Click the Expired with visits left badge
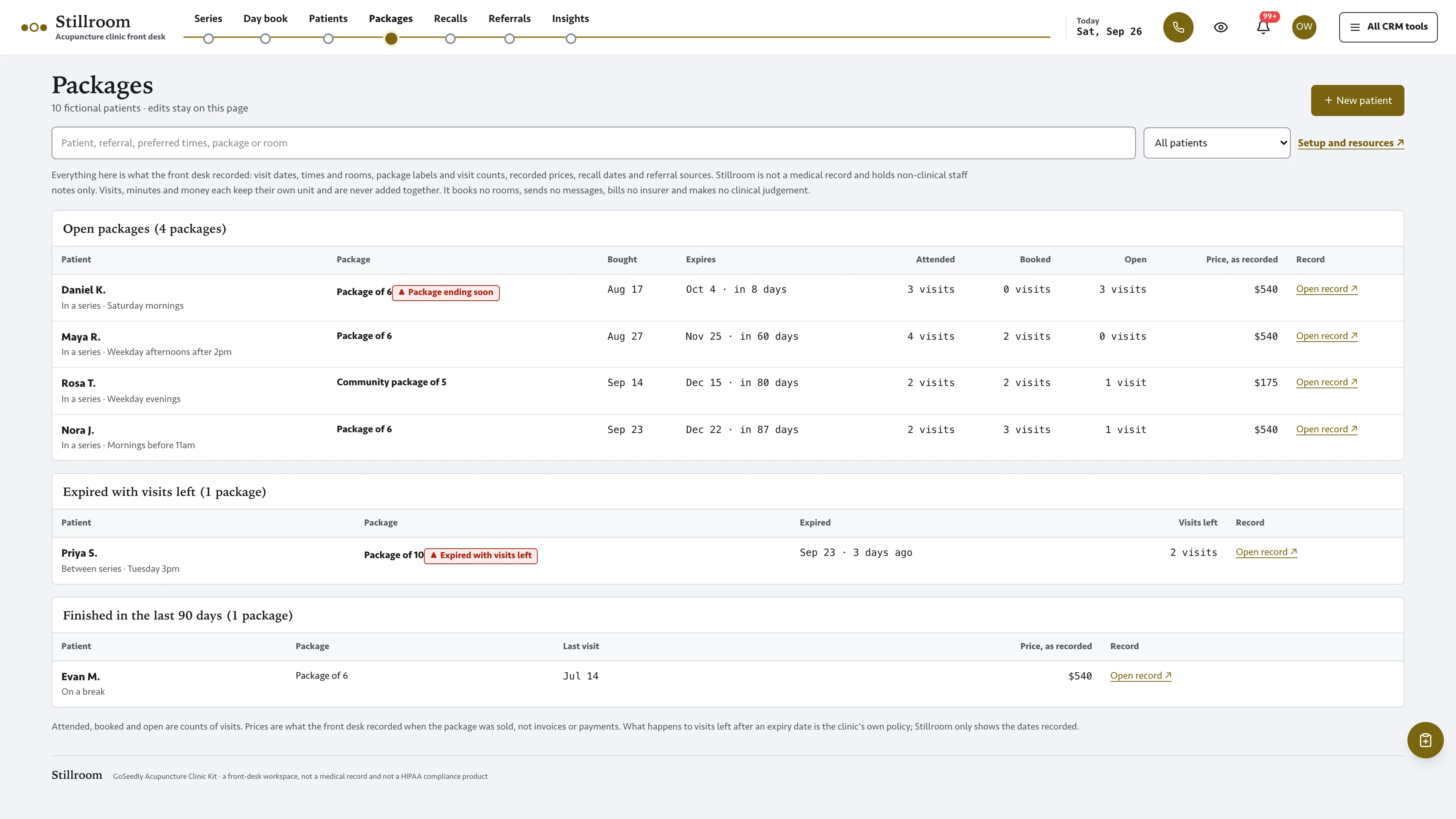The height and width of the screenshot is (819, 1456). (x=480, y=555)
